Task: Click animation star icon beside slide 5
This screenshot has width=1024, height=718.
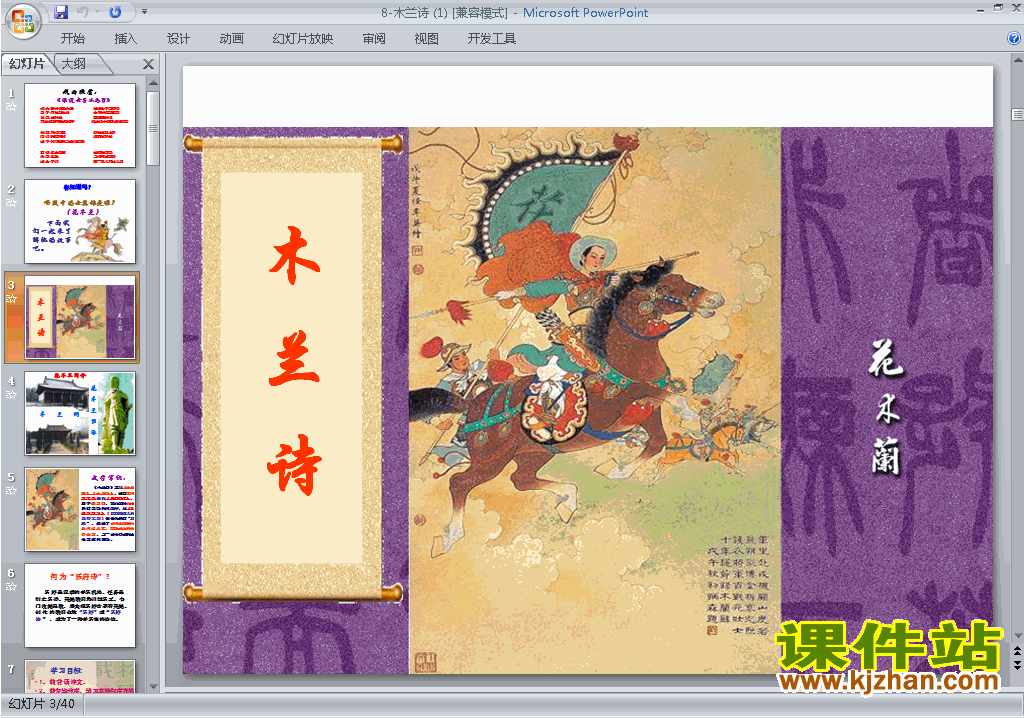Action: point(11,491)
